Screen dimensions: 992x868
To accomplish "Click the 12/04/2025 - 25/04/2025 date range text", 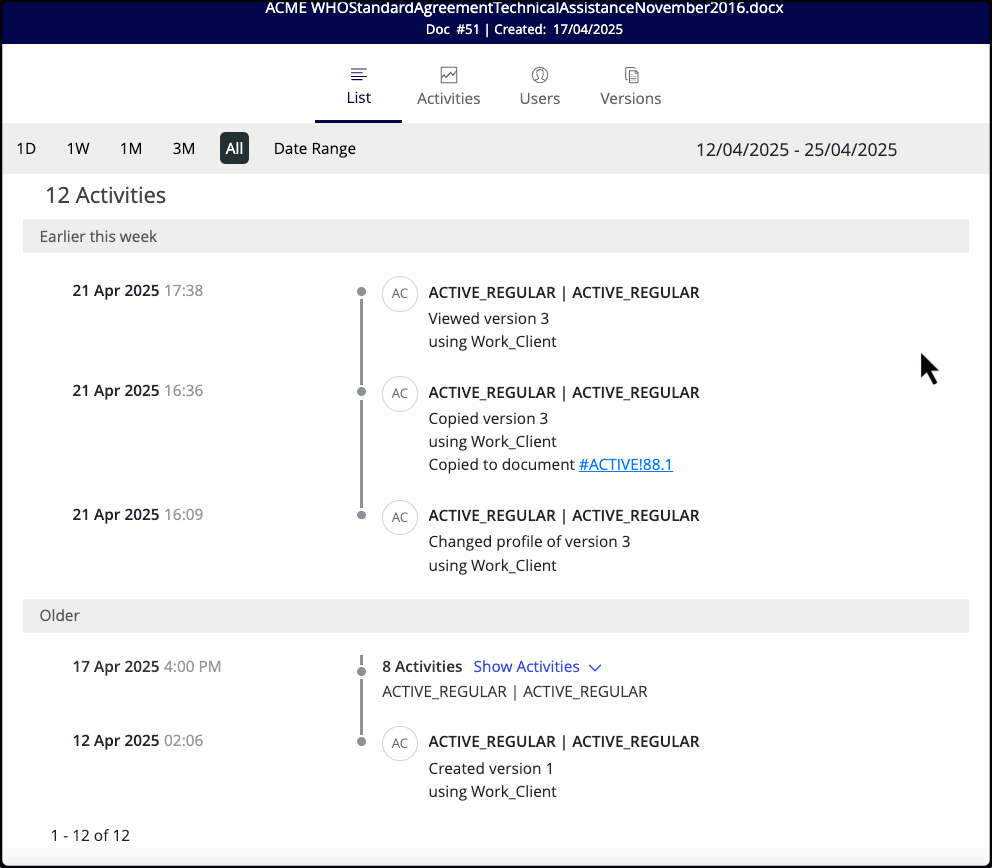I will point(797,148).
